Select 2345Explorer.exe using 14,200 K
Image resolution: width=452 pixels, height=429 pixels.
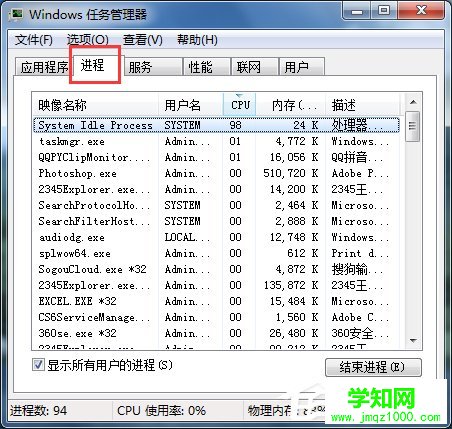[x=216, y=189]
